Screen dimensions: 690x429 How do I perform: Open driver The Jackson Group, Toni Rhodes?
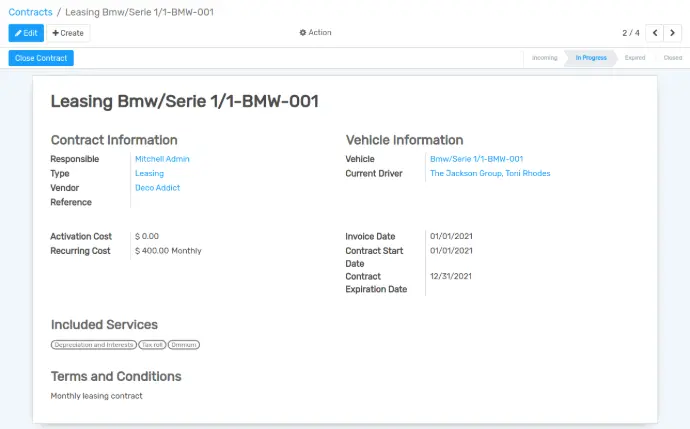pyautogui.click(x=490, y=173)
